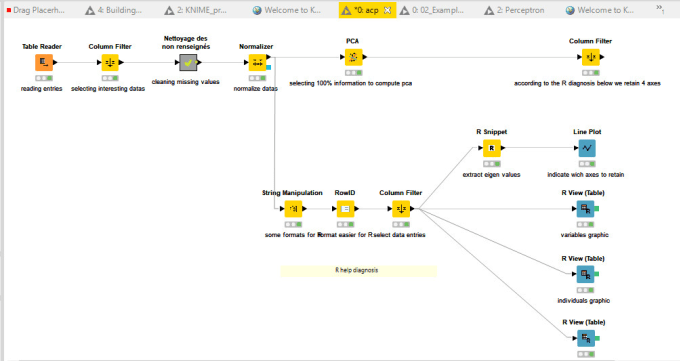Click the status traffic light under PCA node
This screenshot has width=680, height=361.
tap(353, 73)
